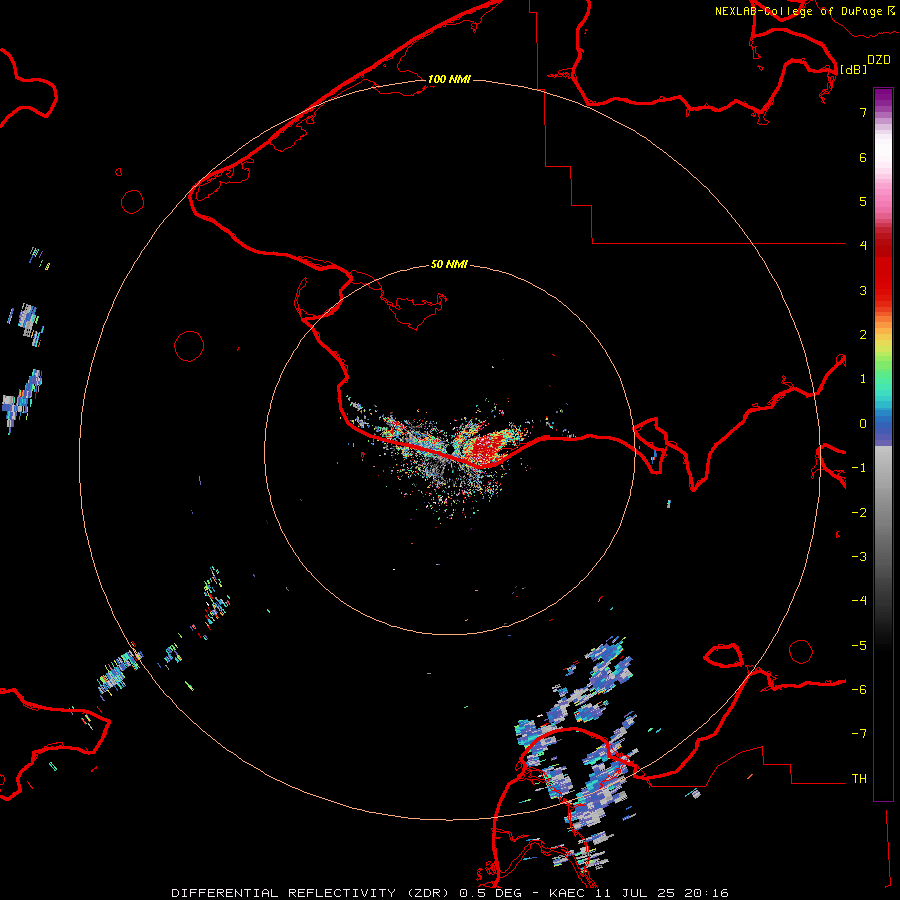
Task: Click the -6 value on the dB scale
Action: pyautogui.click(x=859, y=690)
